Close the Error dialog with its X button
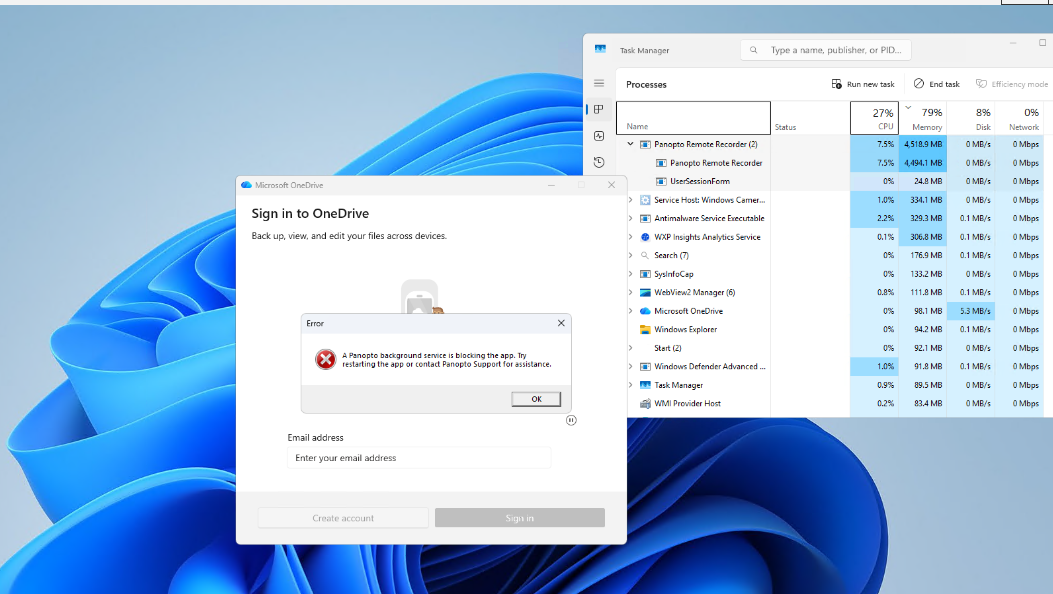This screenshot has width=1053, height=594. tap(561, 323)
